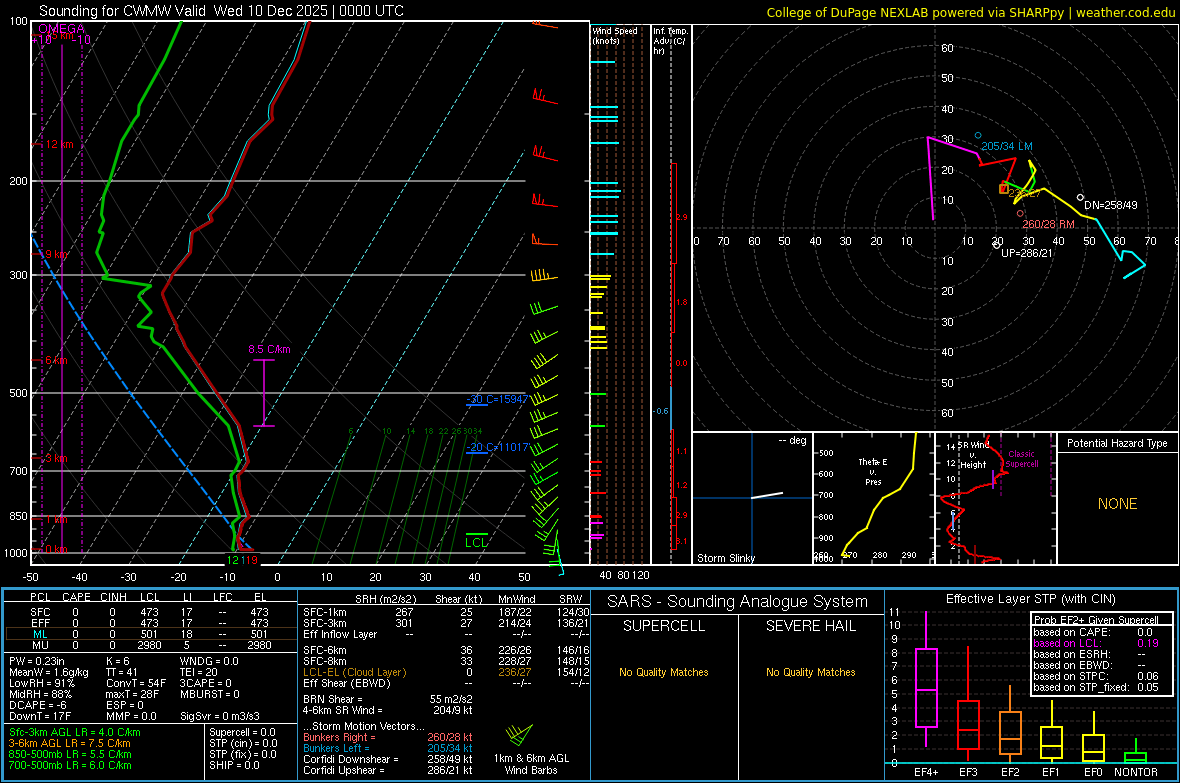Click the LCL-EL (Cloud Layer) row

(446, 672)
